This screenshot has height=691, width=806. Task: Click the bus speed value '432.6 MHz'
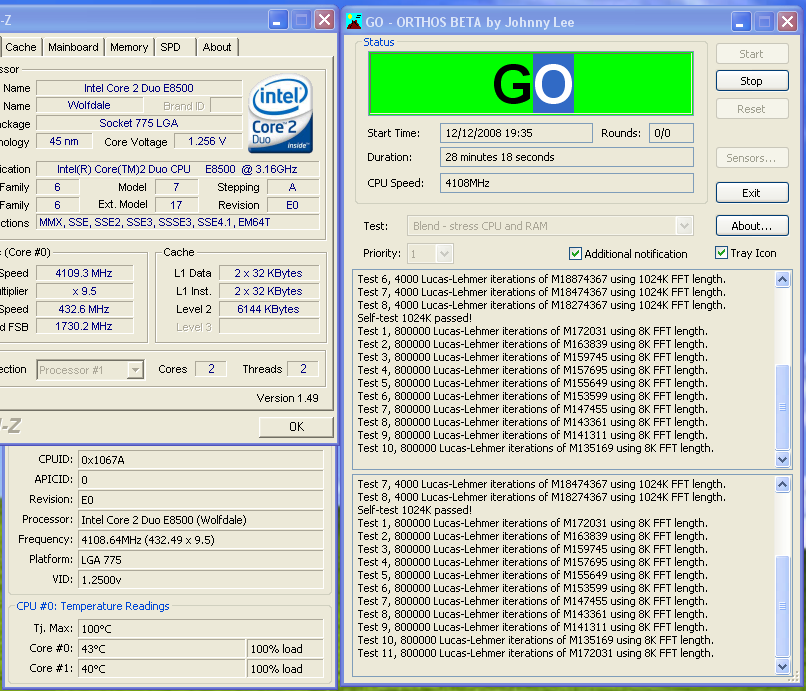point(84,309)
